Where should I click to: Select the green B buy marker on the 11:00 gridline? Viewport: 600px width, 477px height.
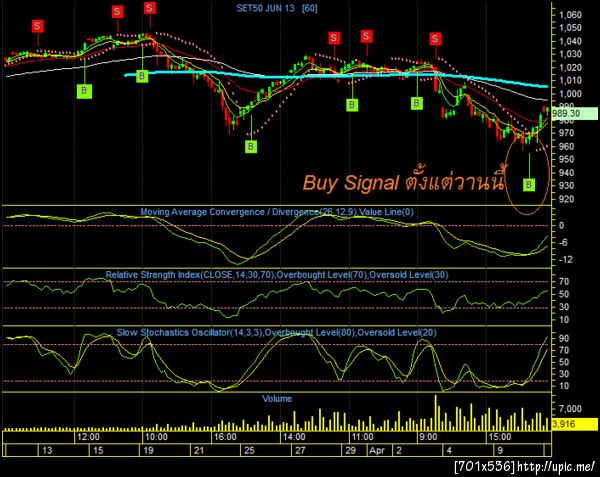352,104
